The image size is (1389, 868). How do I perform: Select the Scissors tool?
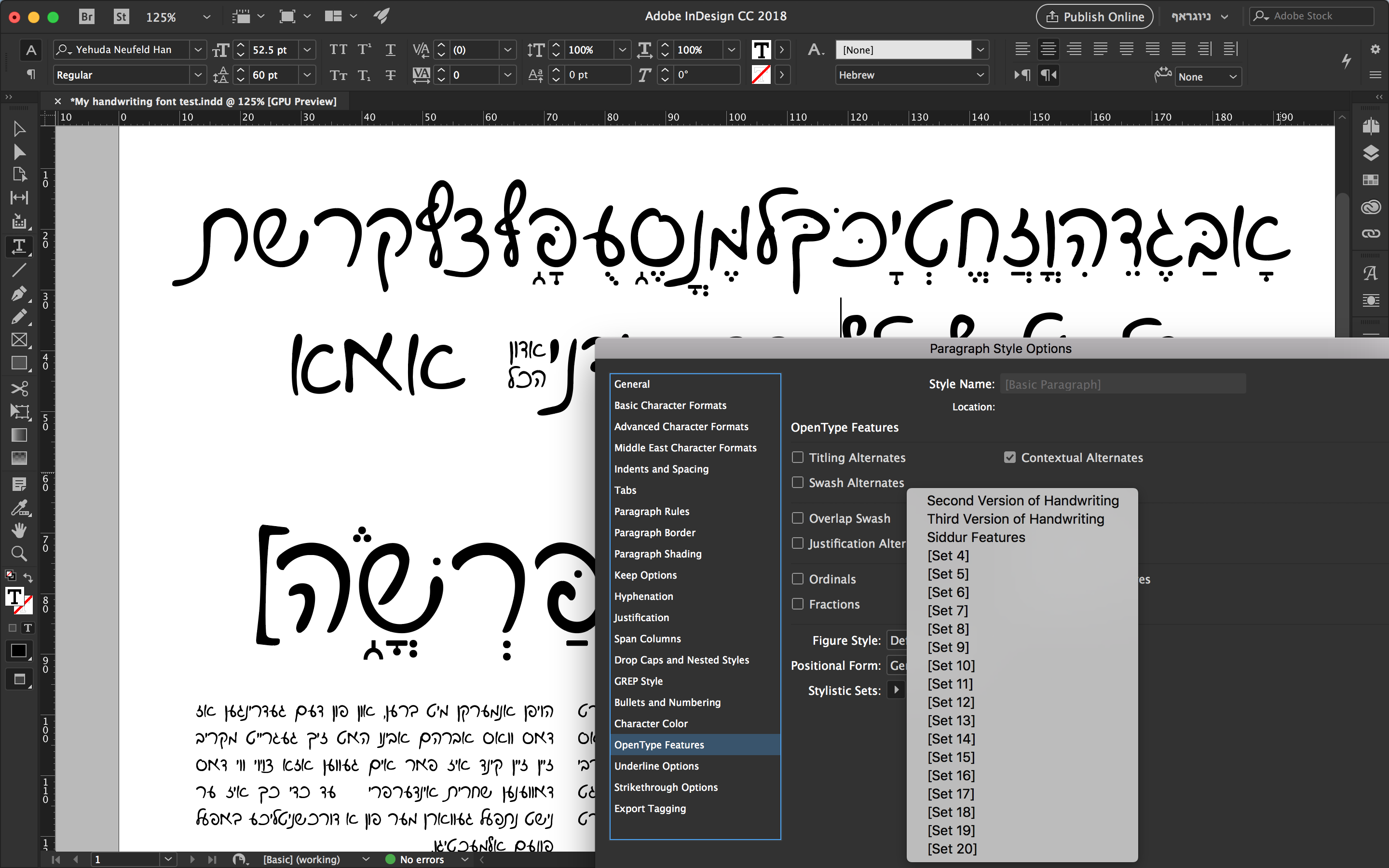pos(18,389)
